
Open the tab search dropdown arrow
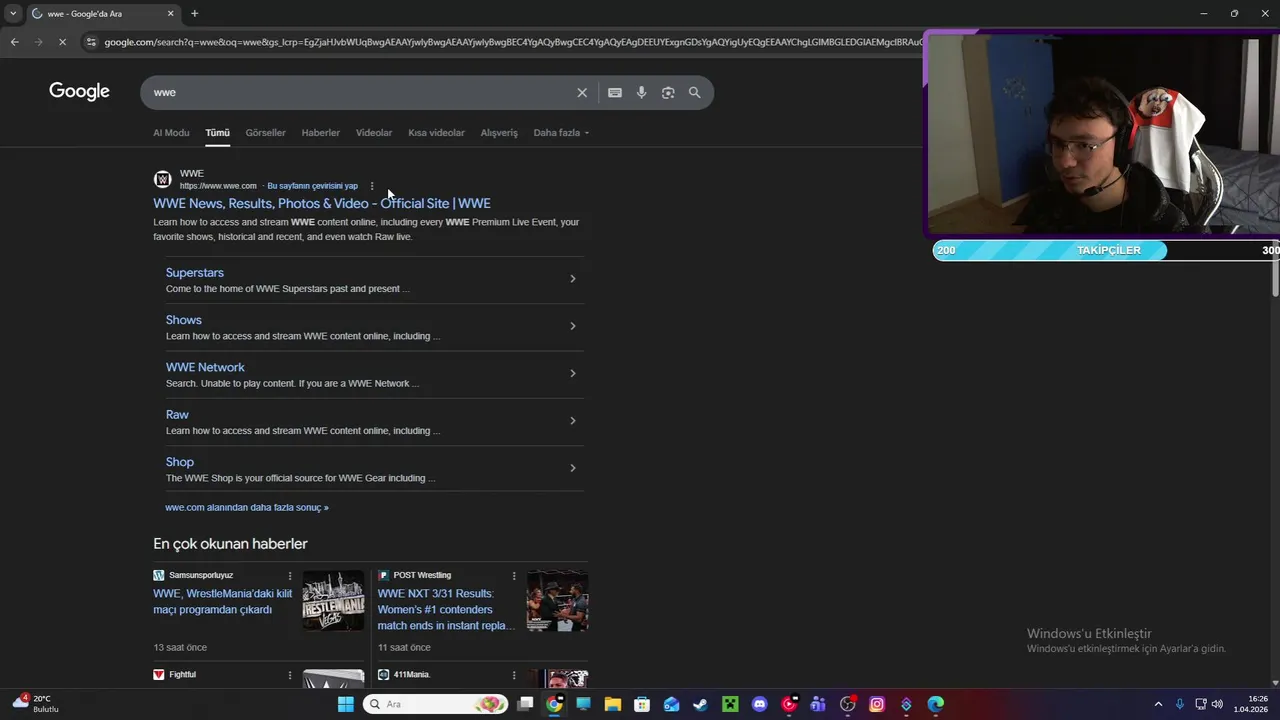12,13
